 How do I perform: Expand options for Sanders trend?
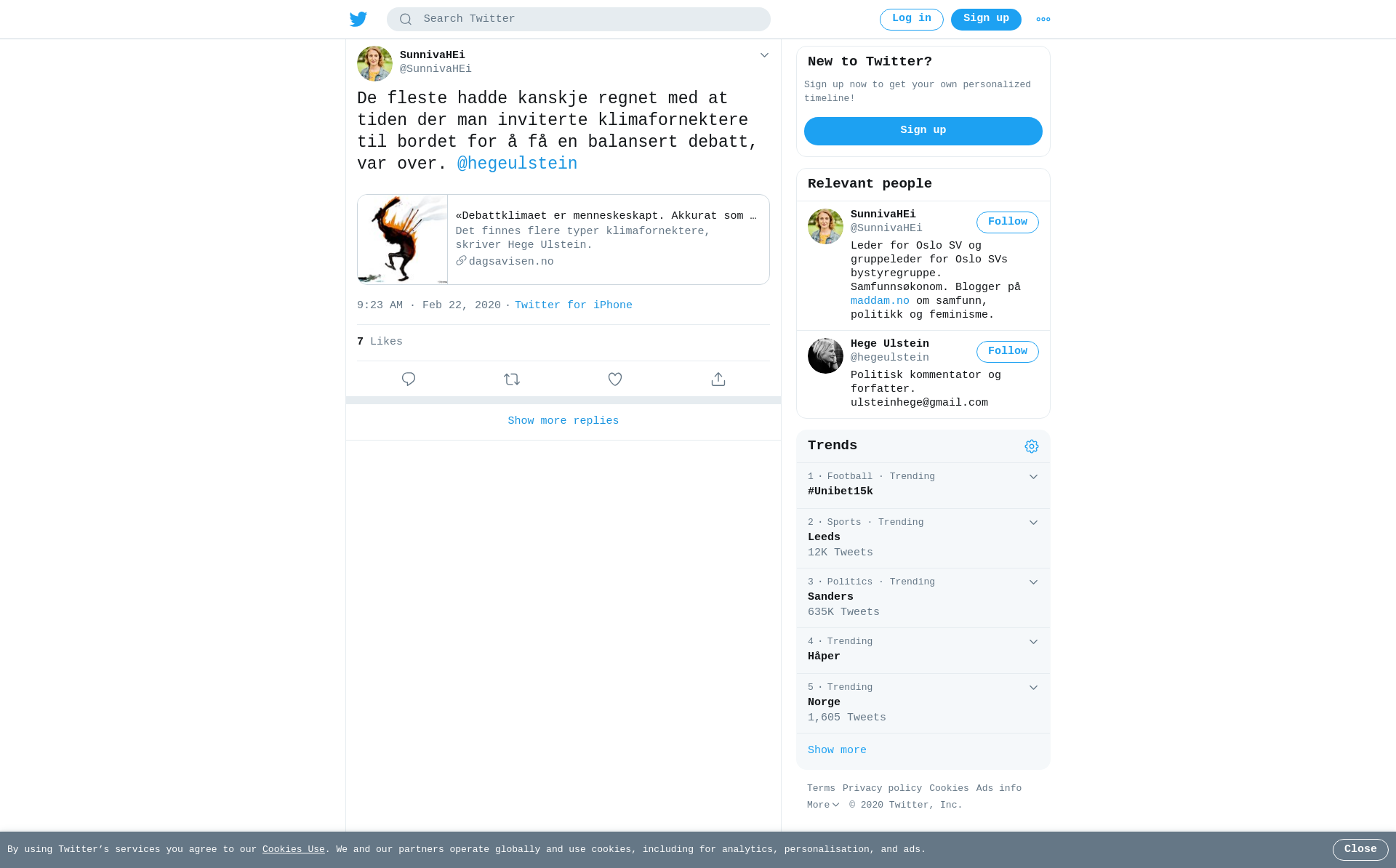tap(1033, 582)
